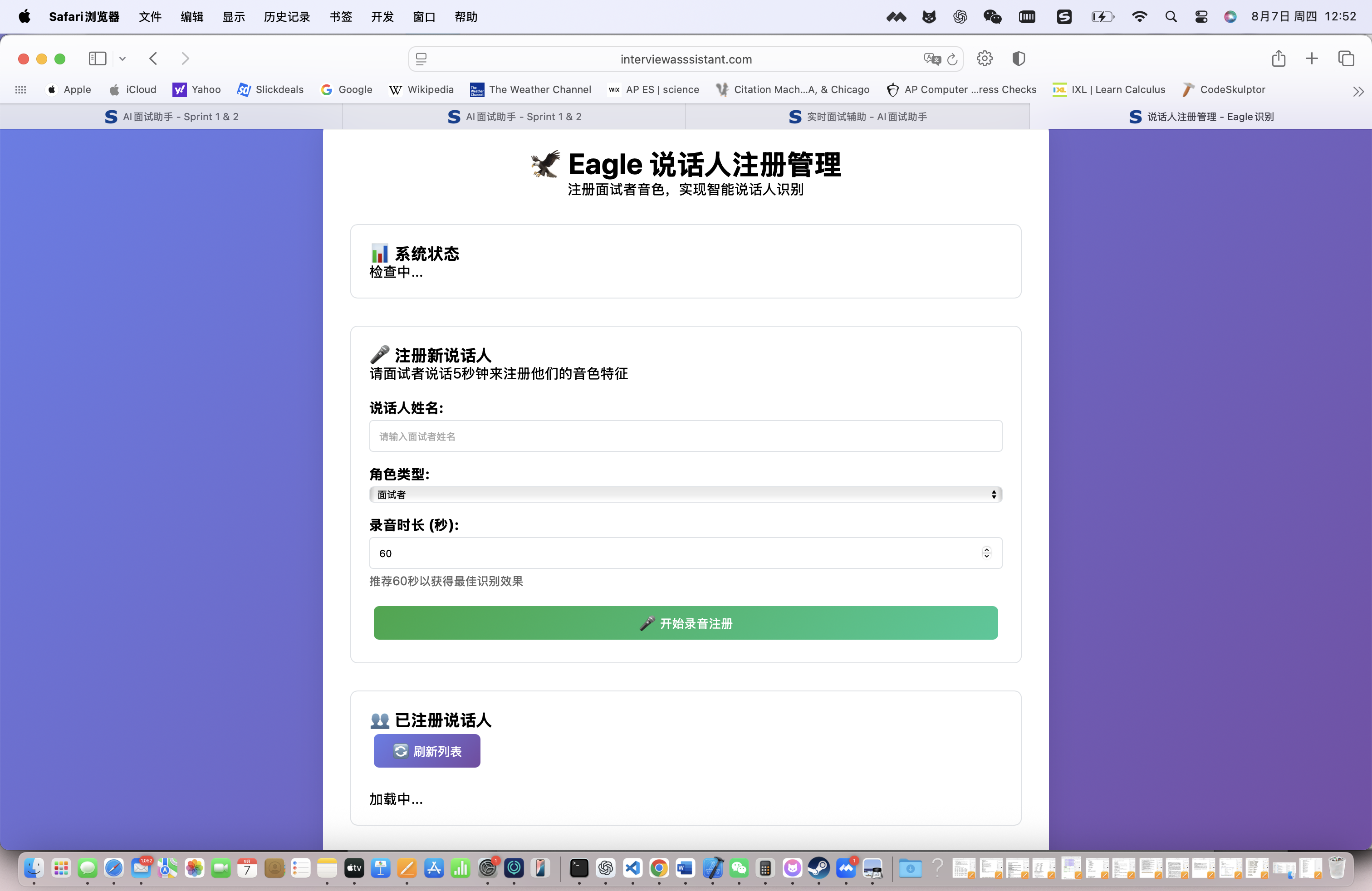Open Launchpad from the Dock

(x=60, y=868)
